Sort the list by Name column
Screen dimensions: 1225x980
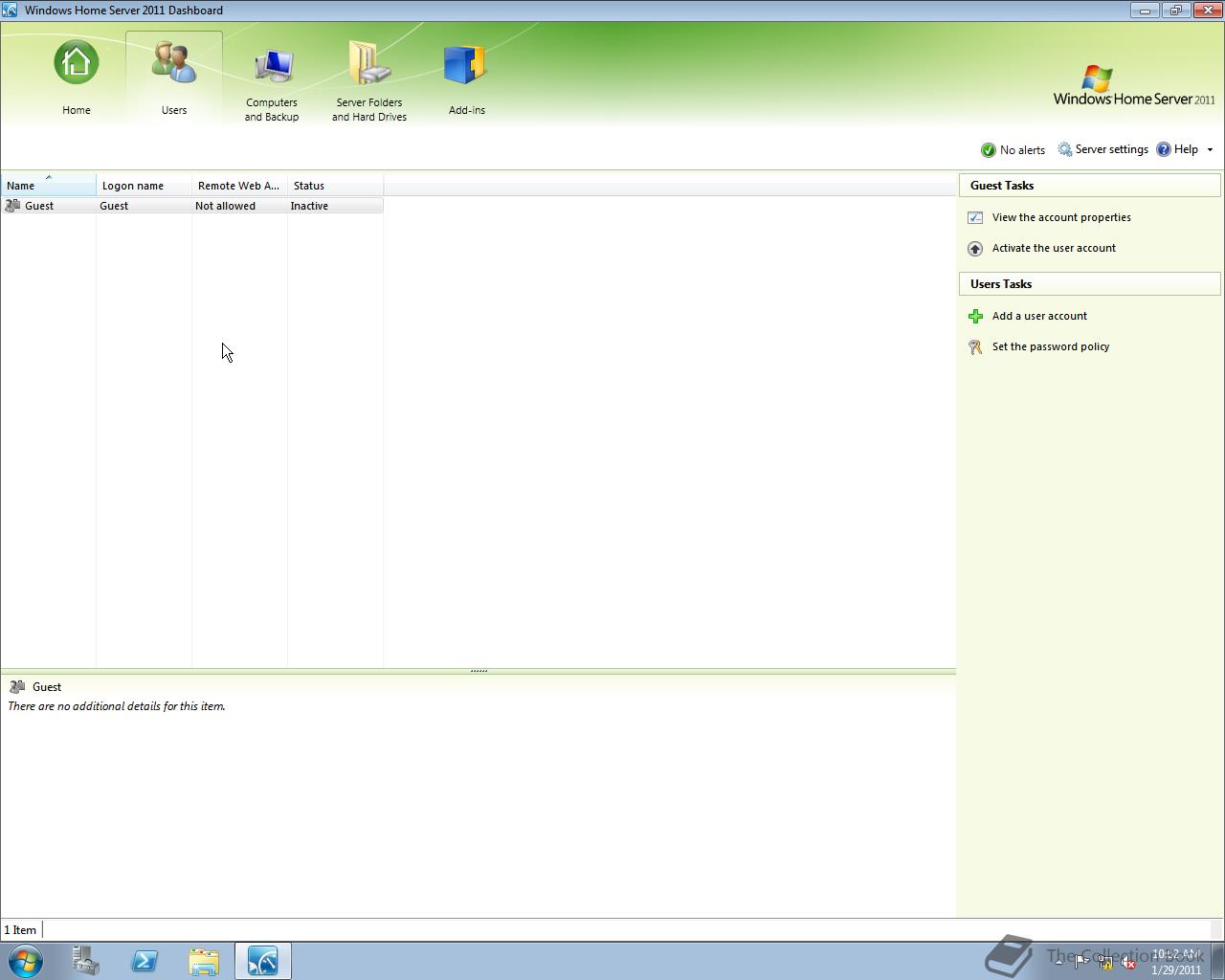pos(49,186)
